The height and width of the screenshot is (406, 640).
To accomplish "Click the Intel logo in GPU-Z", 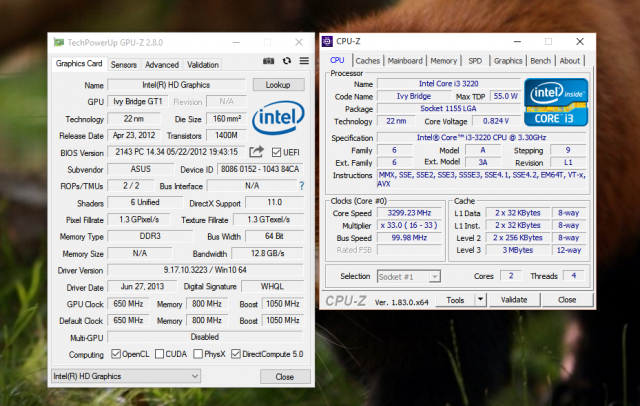I will click(x=276, y=118).
